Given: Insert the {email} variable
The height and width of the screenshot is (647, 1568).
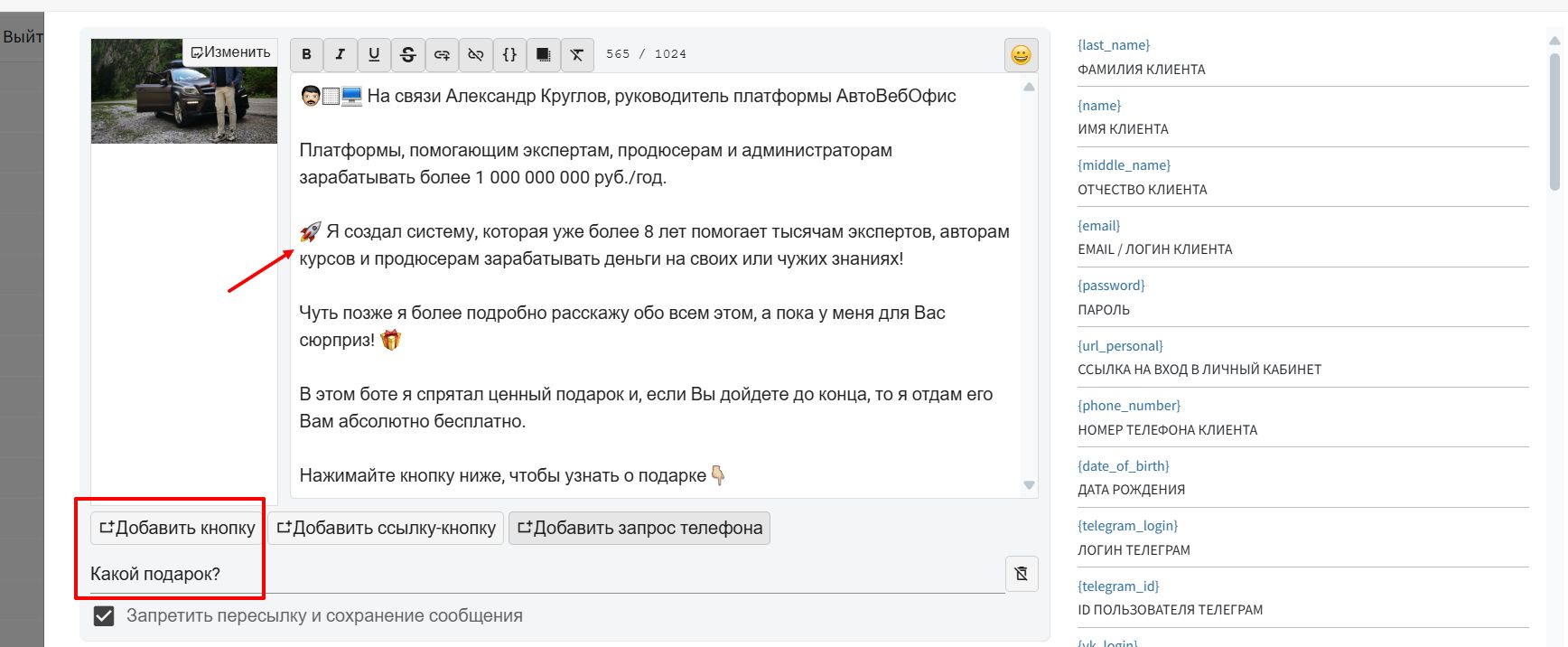Looking at the screenshot, I should [1098, 226].
